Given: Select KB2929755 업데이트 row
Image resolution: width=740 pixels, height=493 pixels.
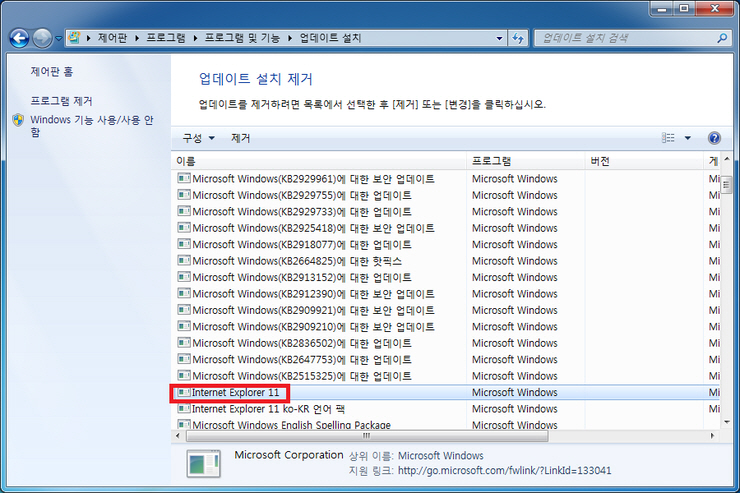Looking at the screenshot, I should point(446,195).
